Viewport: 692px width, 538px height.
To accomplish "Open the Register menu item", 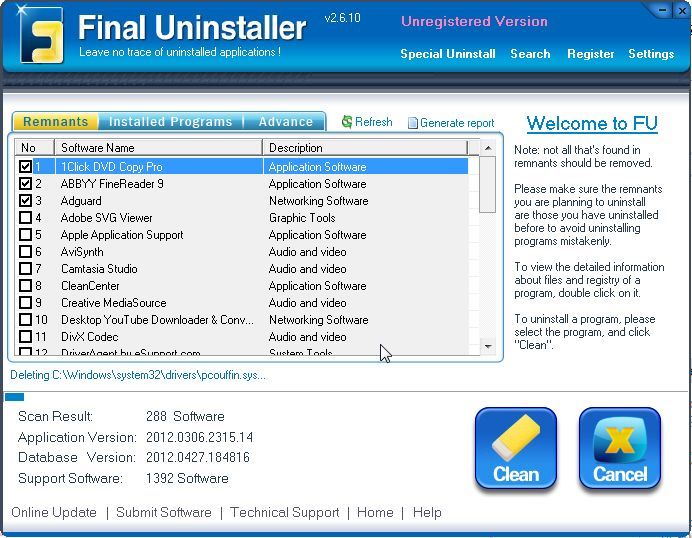I will [590, 54].
